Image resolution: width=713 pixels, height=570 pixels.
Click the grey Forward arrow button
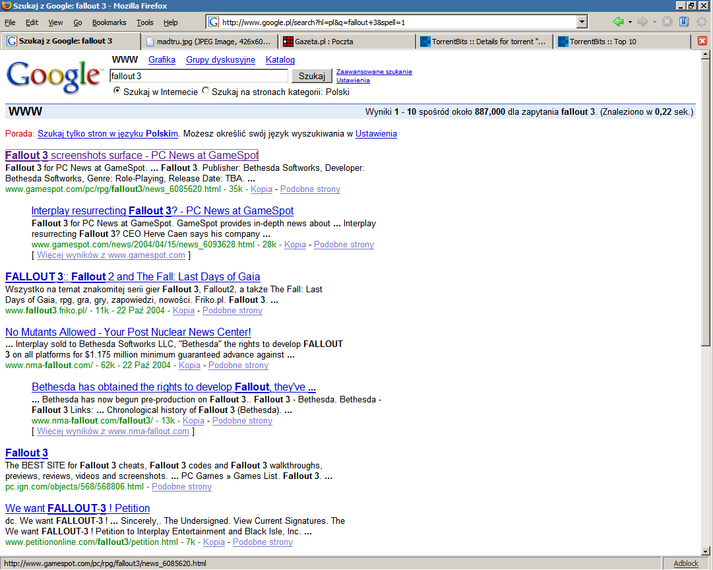(x=643, y=21)
